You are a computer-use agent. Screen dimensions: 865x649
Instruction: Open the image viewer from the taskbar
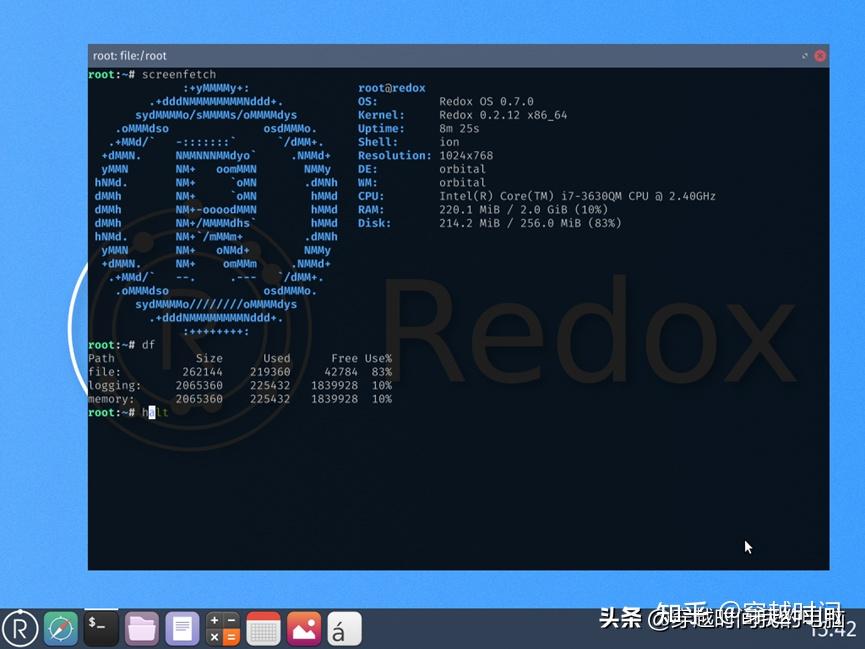(x=302, y=628)
